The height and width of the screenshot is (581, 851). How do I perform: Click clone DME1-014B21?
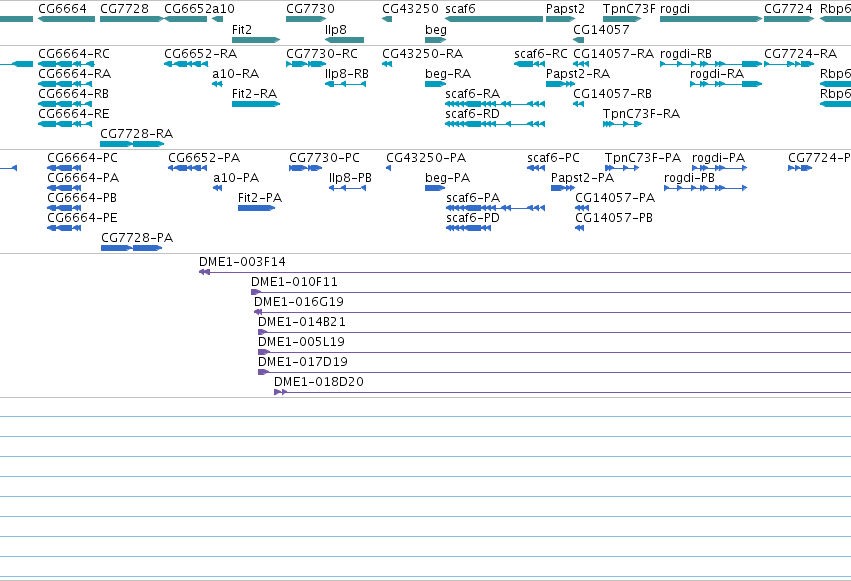554,333
